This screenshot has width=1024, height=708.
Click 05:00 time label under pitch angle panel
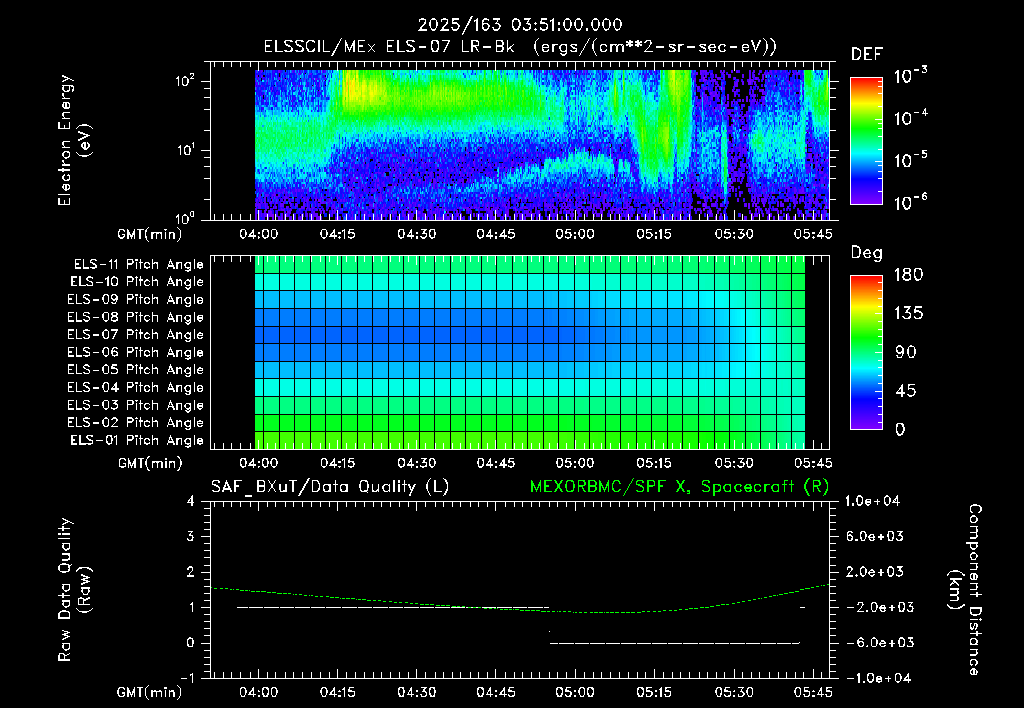tap(575, 464)
